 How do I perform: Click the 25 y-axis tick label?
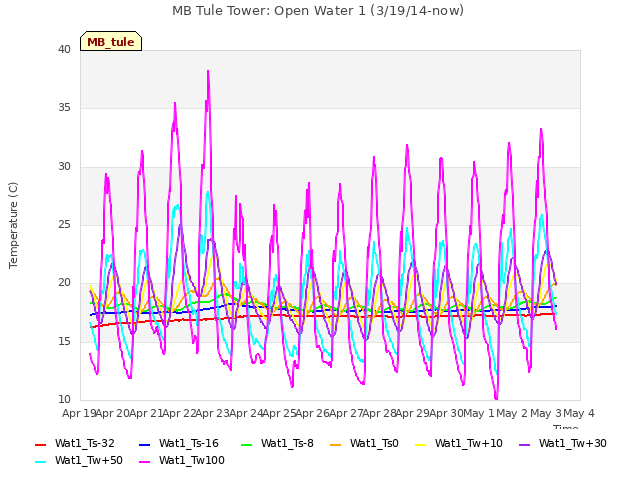coord(64,224)
